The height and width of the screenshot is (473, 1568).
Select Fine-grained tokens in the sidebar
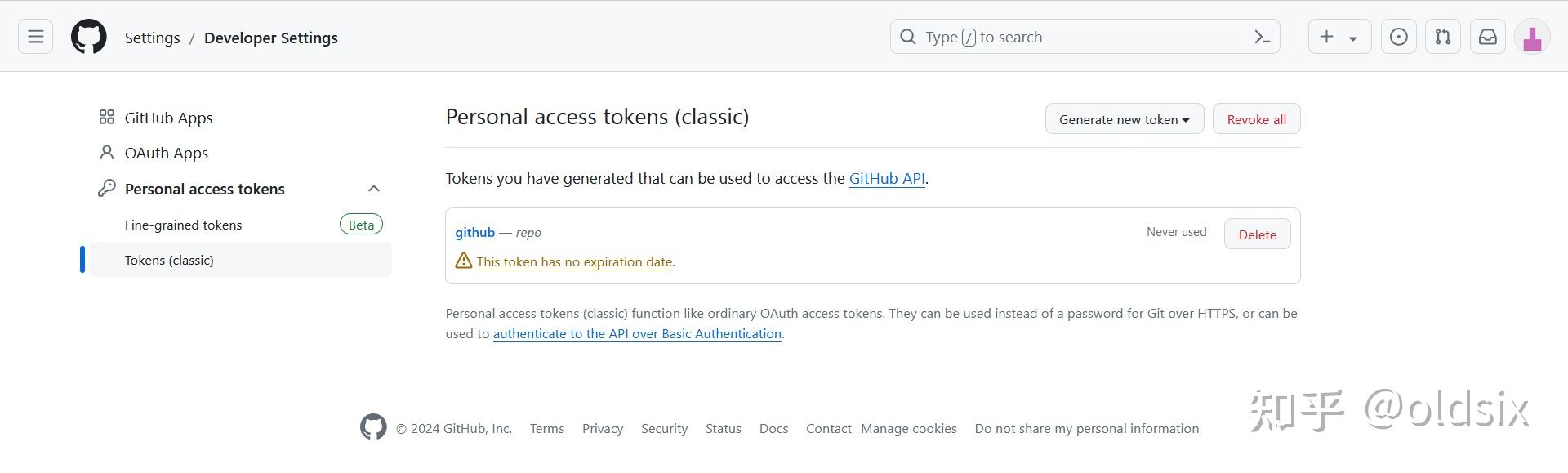point(183,225)
